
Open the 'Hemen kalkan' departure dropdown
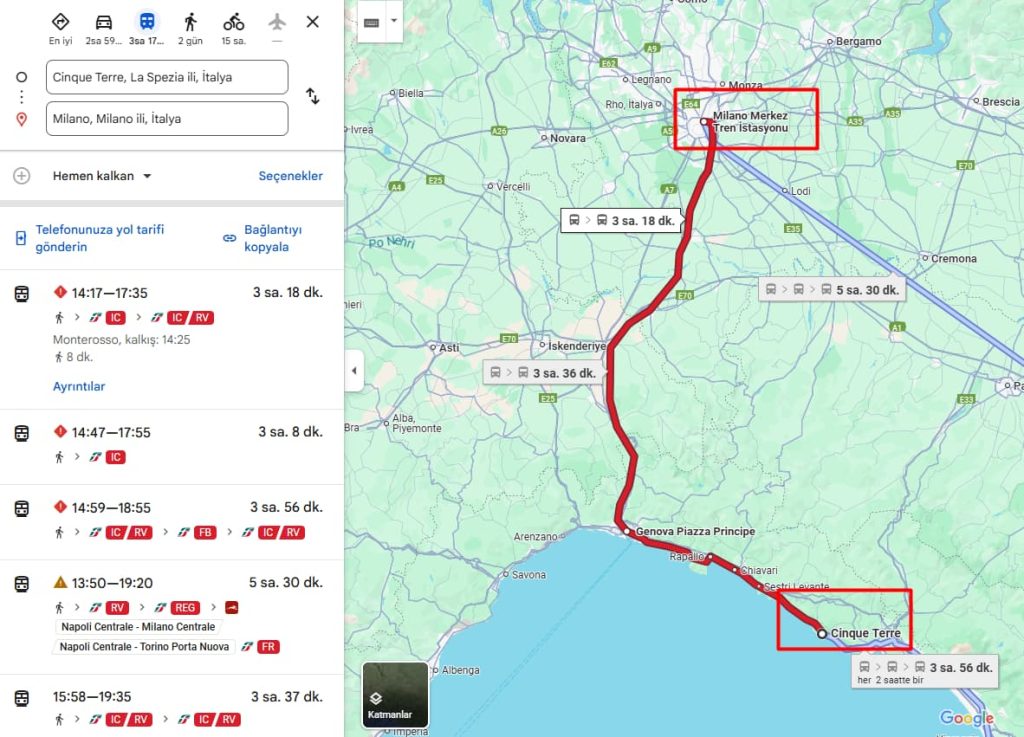[x=102, y=176]
